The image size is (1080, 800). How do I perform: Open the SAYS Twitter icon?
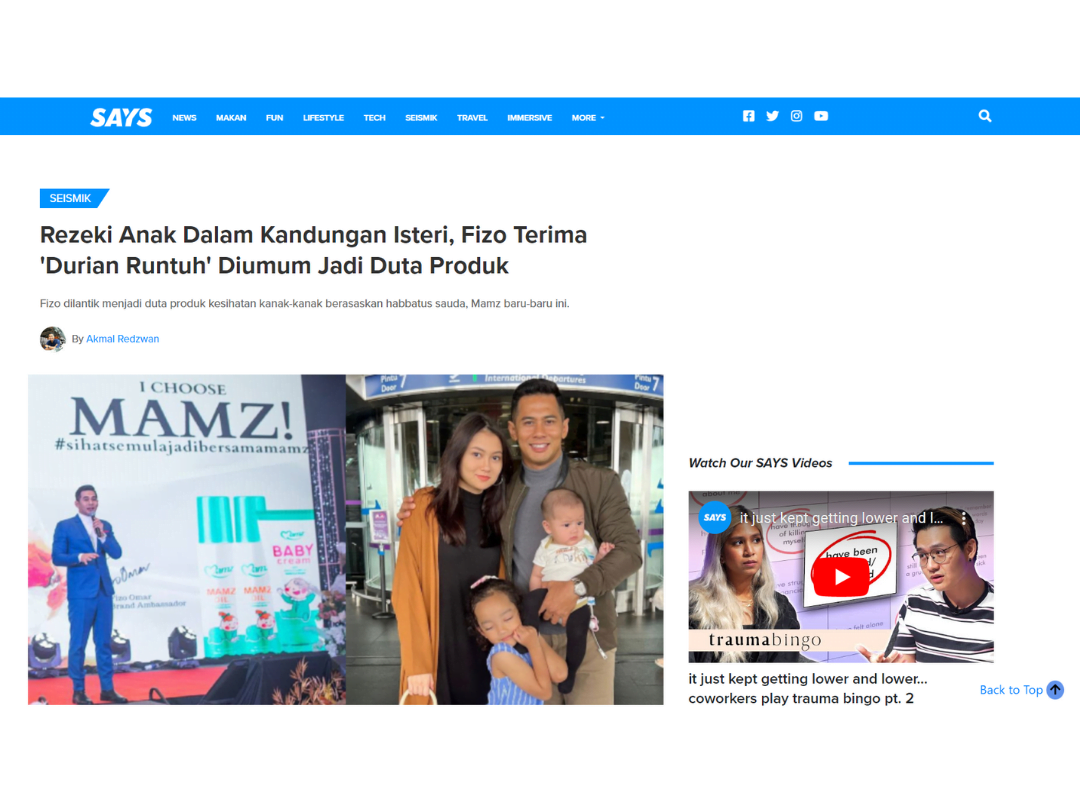coord(772,116)
